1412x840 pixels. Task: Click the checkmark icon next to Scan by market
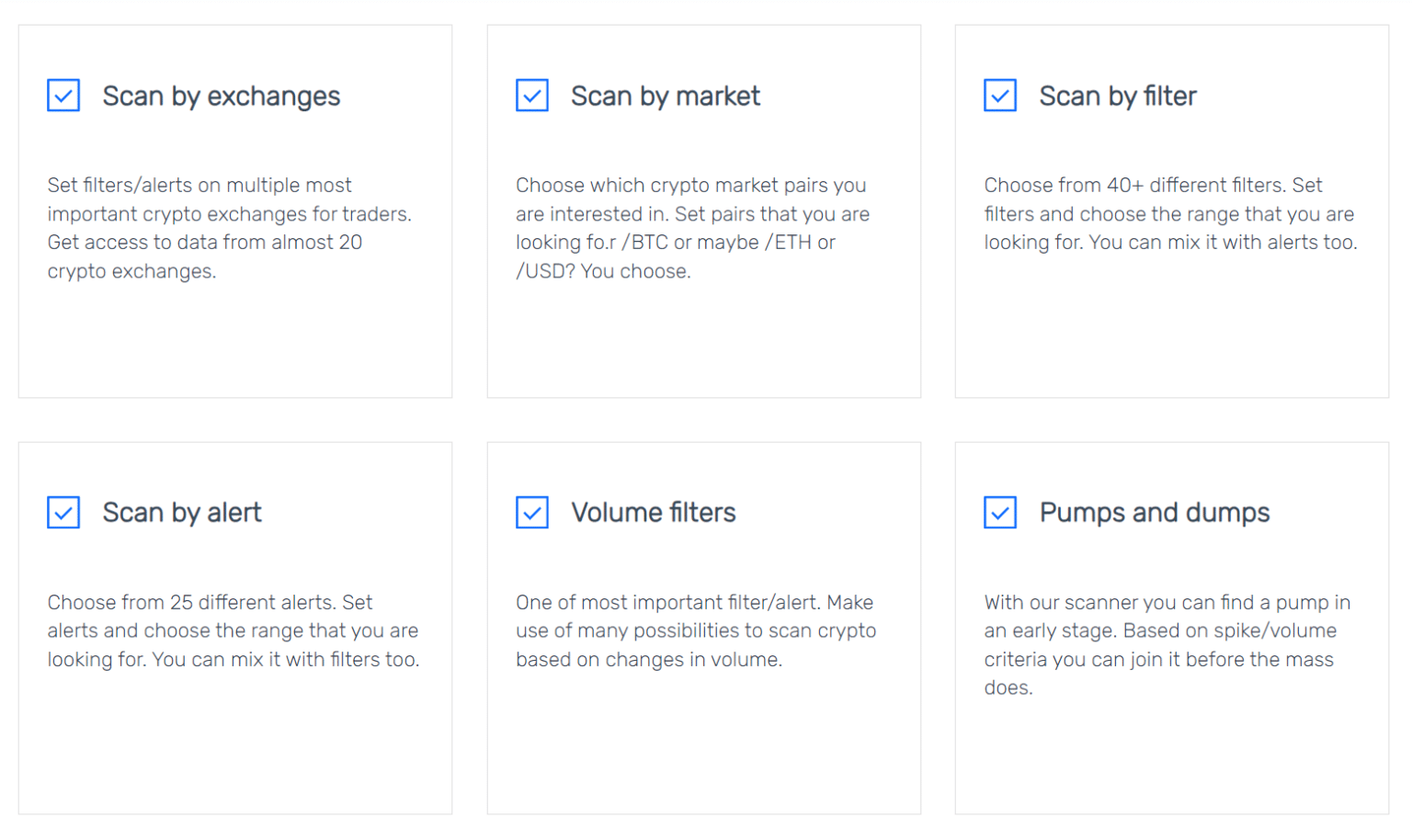click(x=531, y=96)
